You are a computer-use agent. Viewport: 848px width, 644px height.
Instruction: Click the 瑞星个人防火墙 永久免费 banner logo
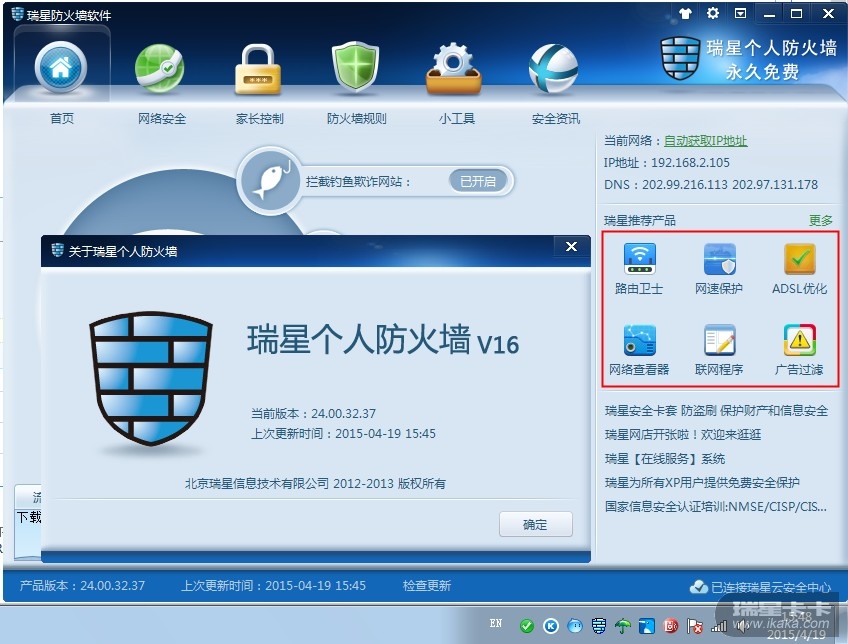tap(748, 58)
